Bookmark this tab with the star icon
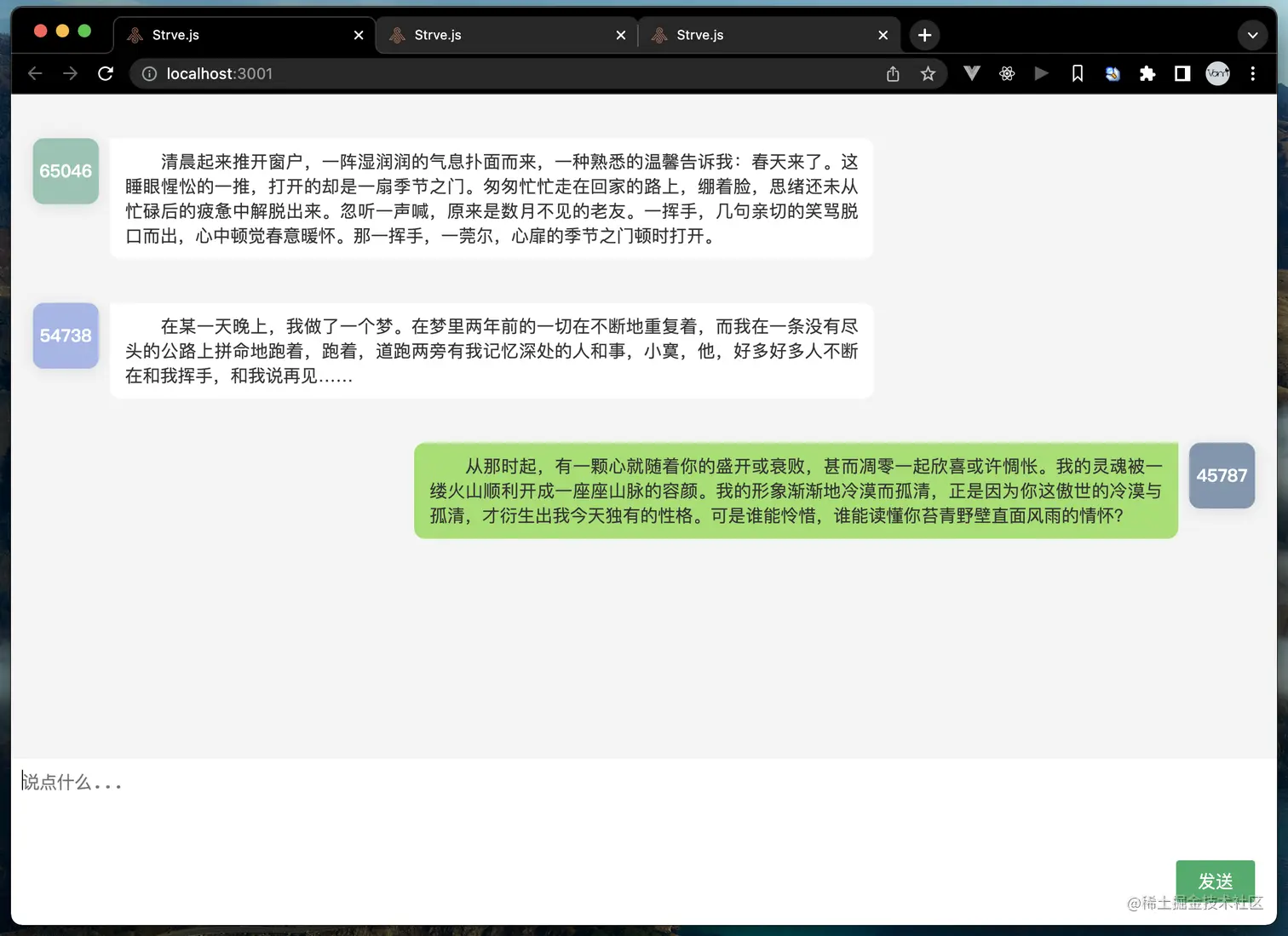 click(x=928, y=74)
